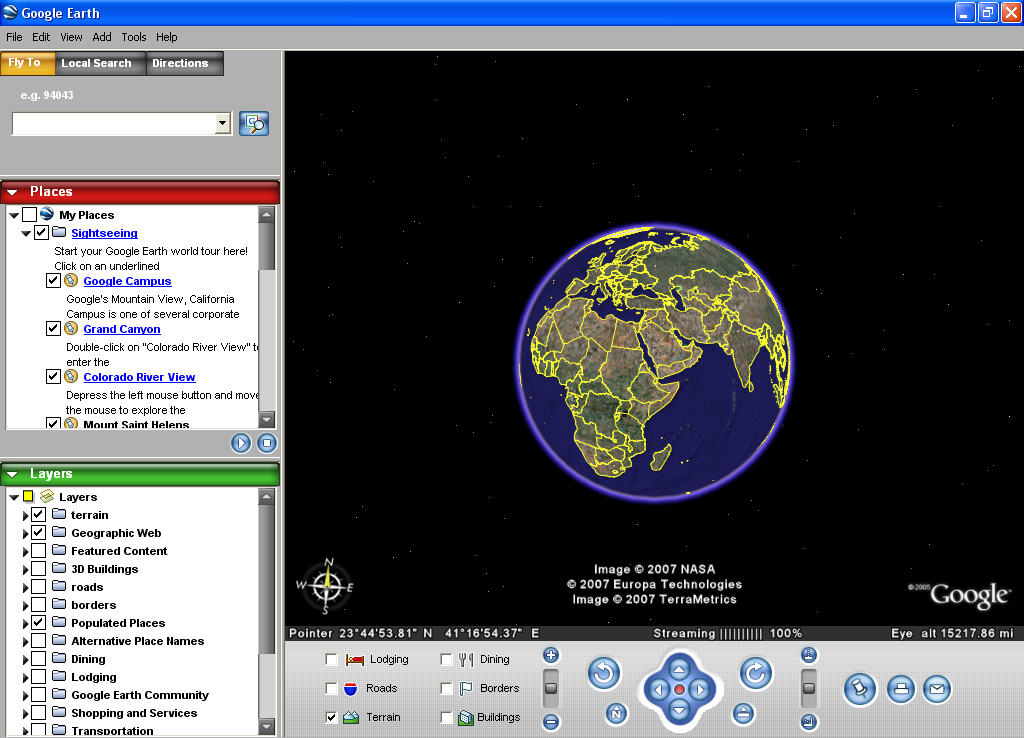Open the Colorado River View link
Screen dimensions: 1024x738
(139, 377)
